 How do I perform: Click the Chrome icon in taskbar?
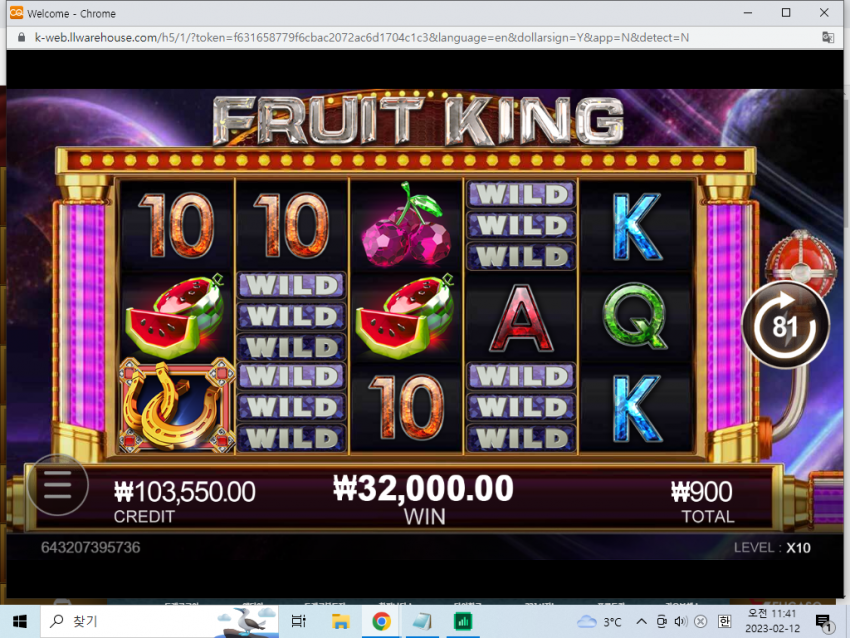pos(381,621)
